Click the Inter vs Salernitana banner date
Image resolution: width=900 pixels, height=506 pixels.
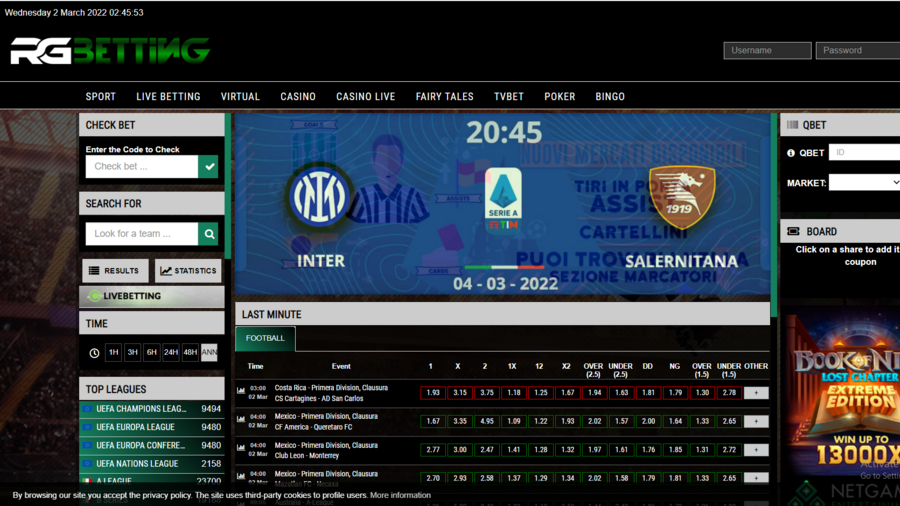505,284
